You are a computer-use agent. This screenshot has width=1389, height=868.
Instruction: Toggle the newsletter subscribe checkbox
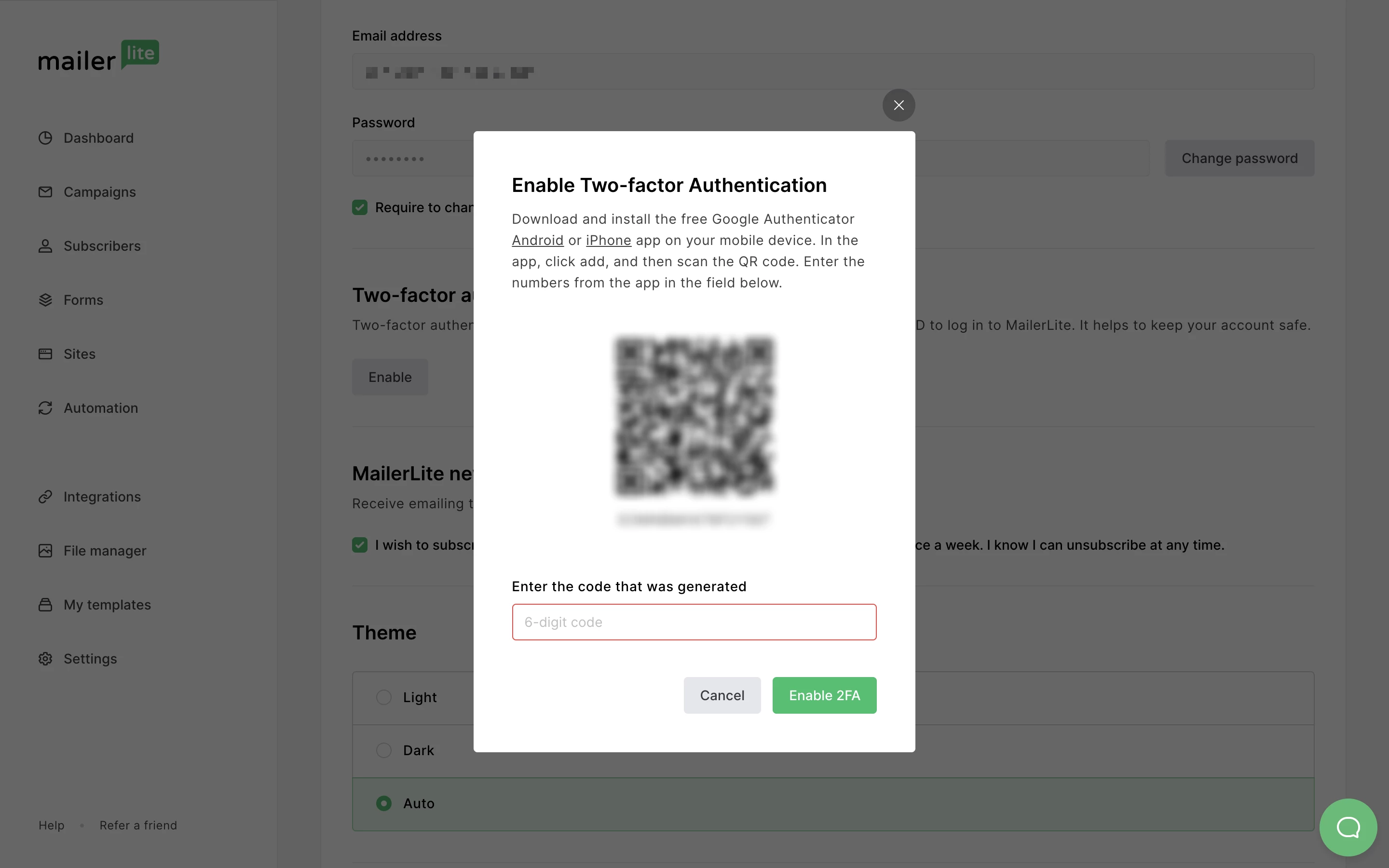pos(360,545)
